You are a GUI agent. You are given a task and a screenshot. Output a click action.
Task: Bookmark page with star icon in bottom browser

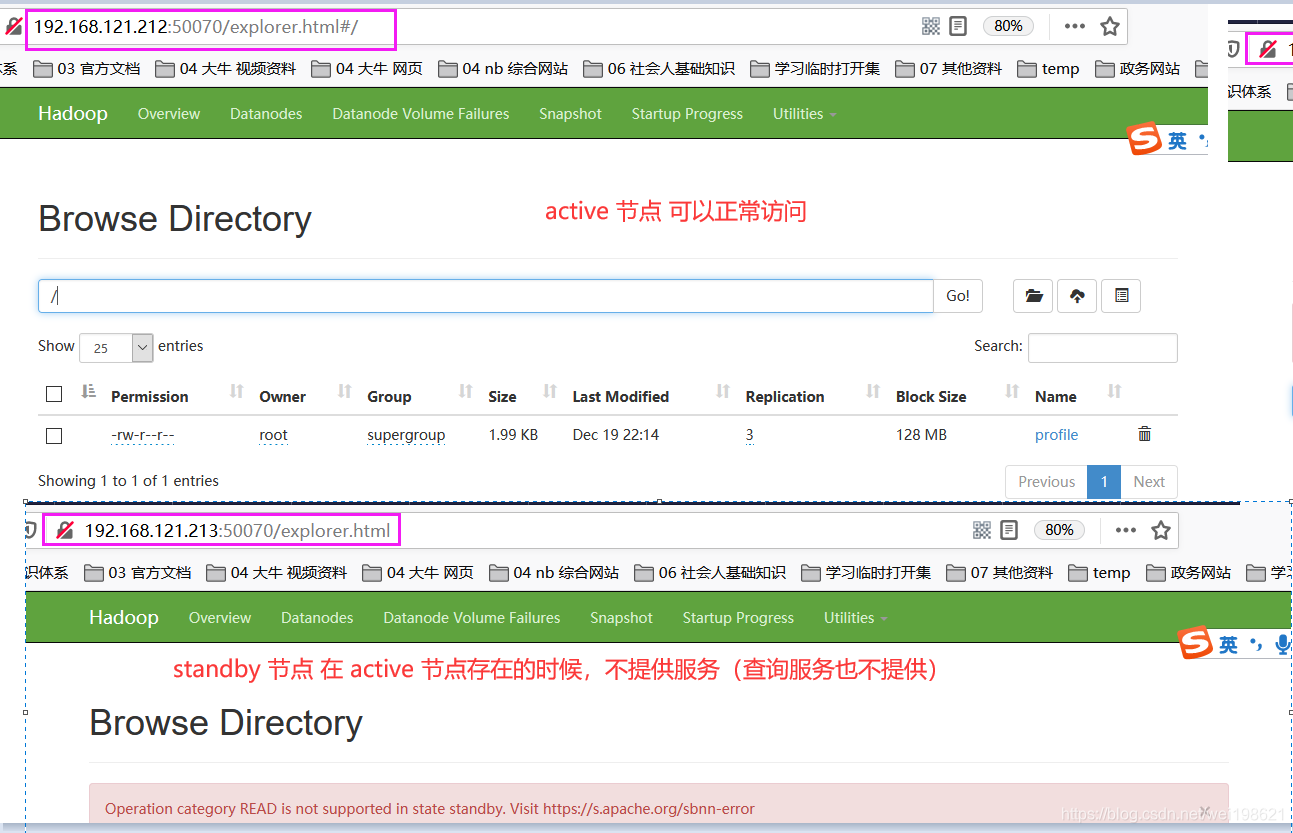pyautogui.click(x=1161, y=530)
